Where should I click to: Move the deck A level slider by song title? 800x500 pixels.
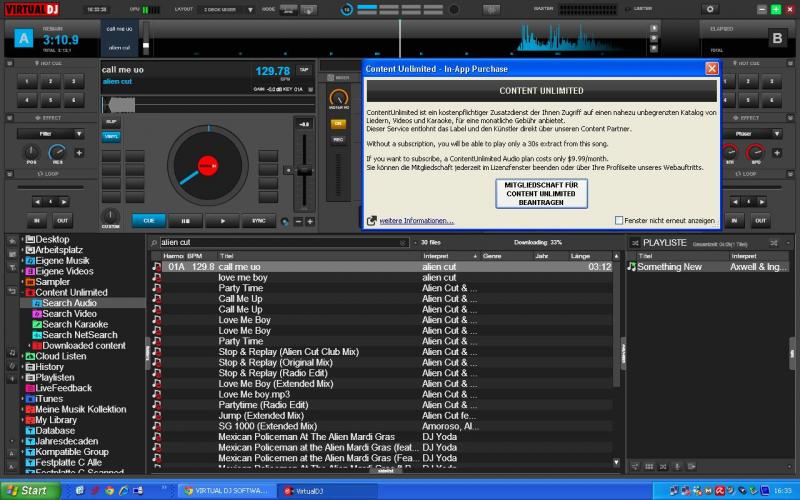point(146,47)
